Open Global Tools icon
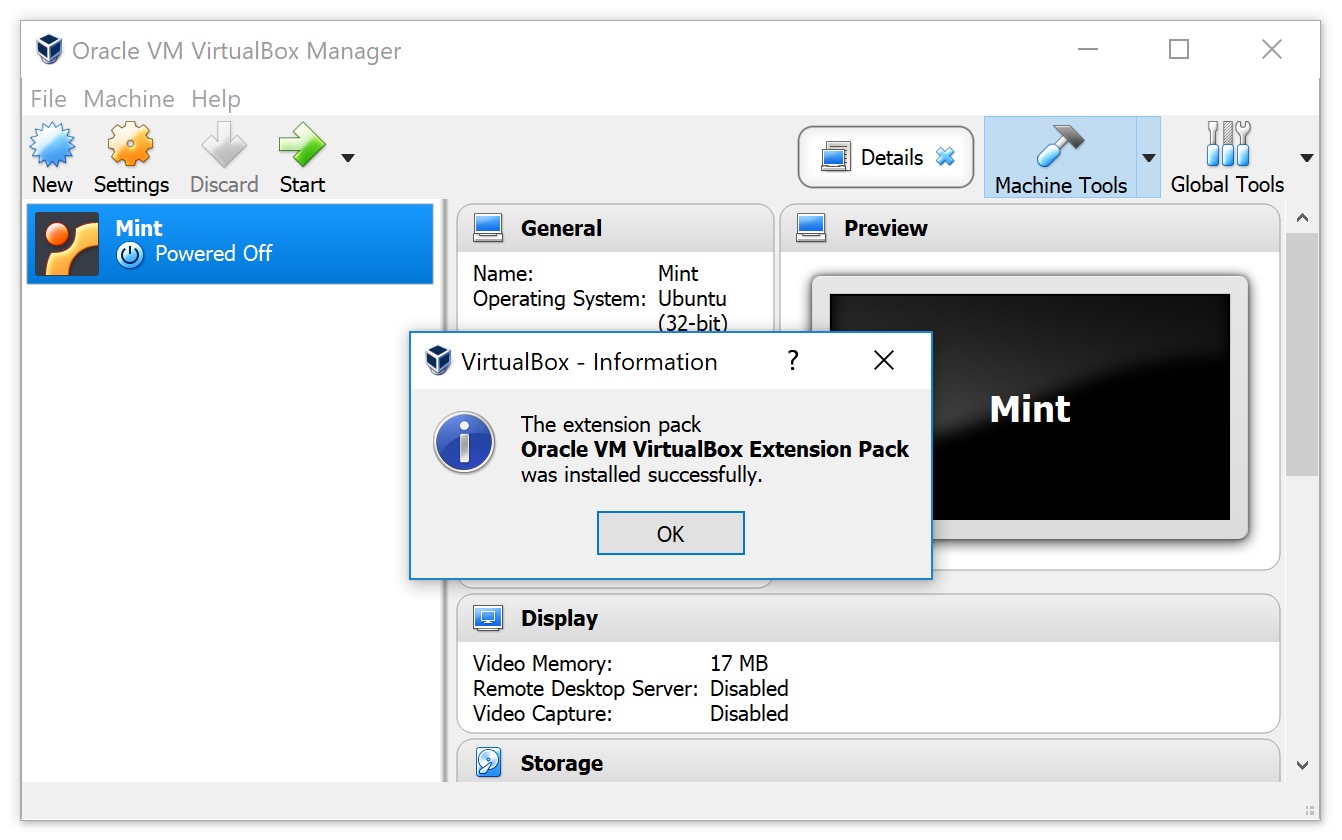 tap(1227, 146)
